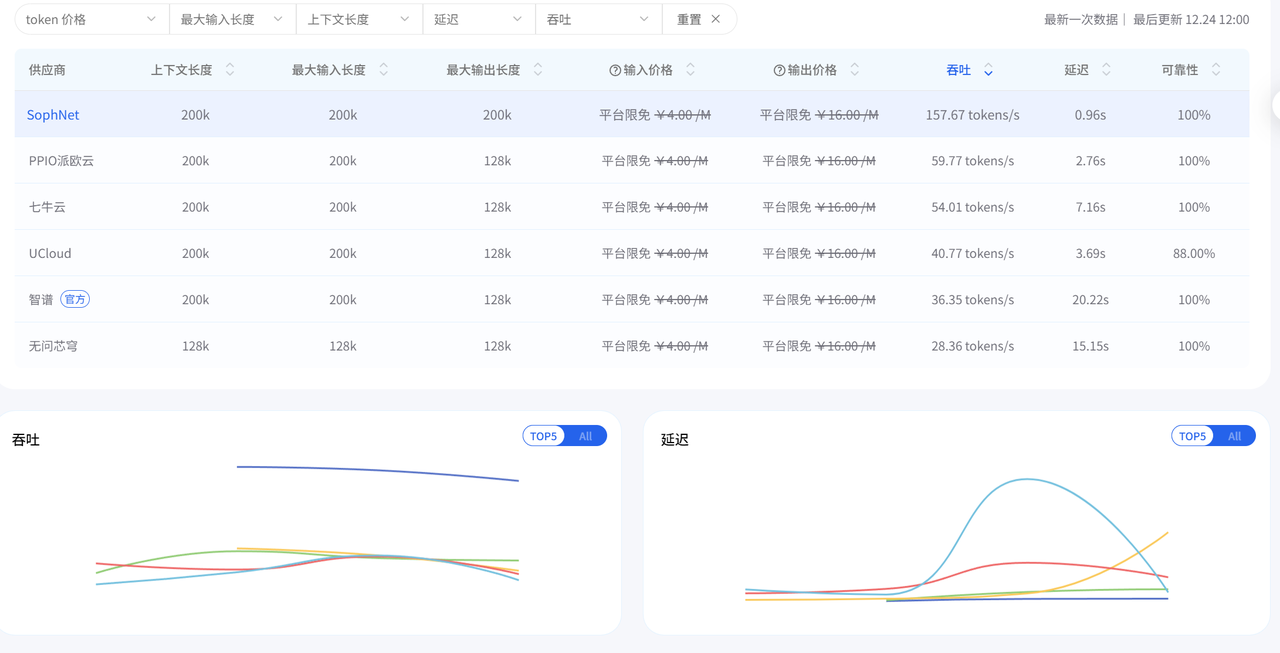Click the 0.96s latency value
This screenshot has width=1280, height=653.
tap(1090, 115)
